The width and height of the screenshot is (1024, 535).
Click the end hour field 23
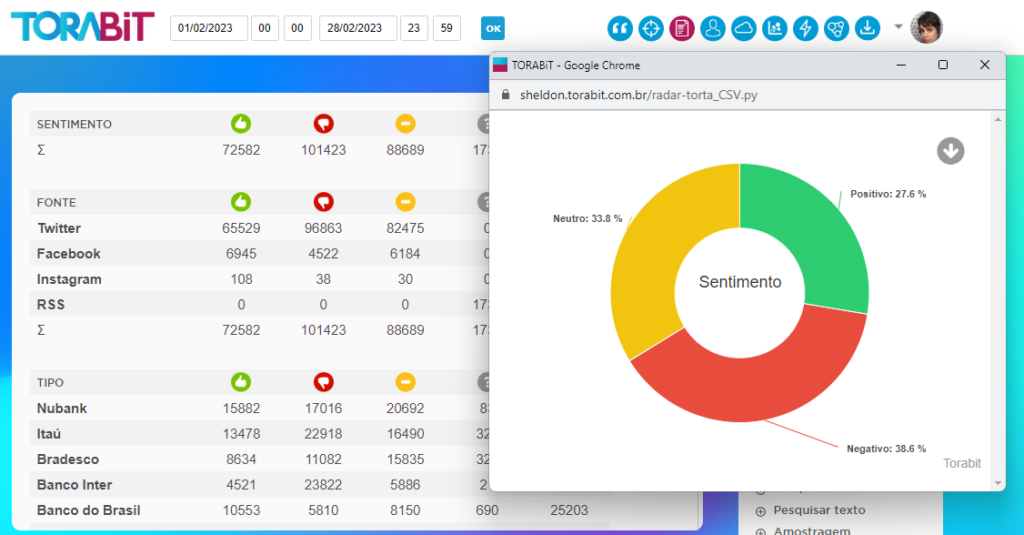414,28
